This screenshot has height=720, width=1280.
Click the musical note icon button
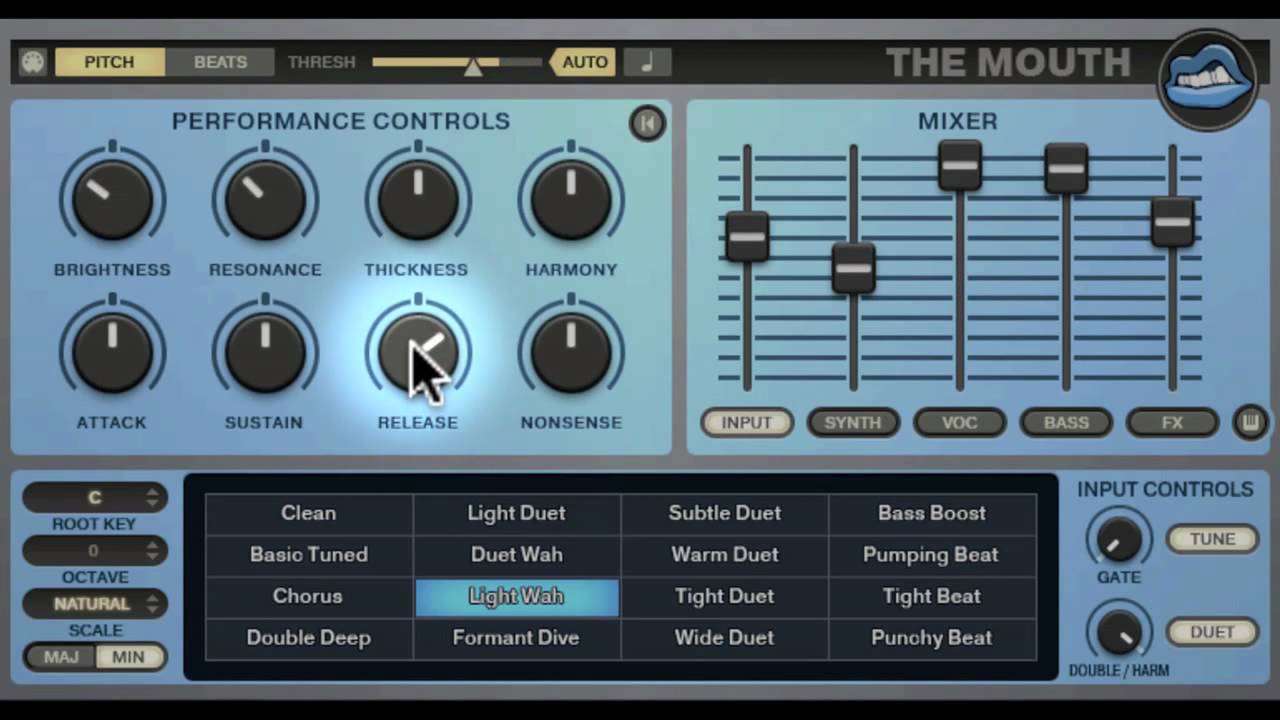(647, 62)
